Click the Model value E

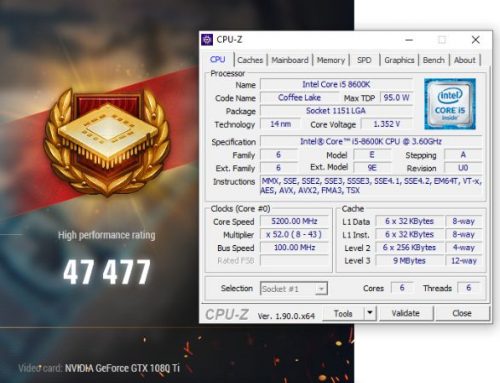tap(372, 155)
